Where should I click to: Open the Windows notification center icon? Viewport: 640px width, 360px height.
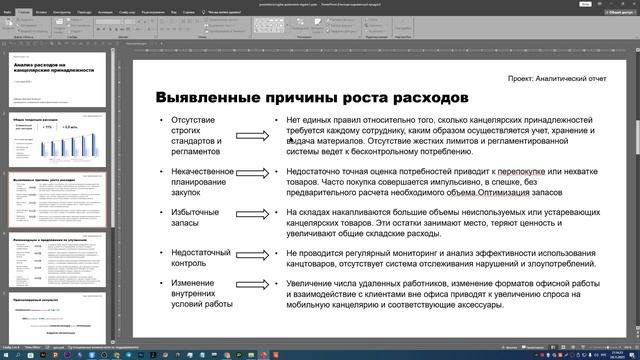point(632,355)
